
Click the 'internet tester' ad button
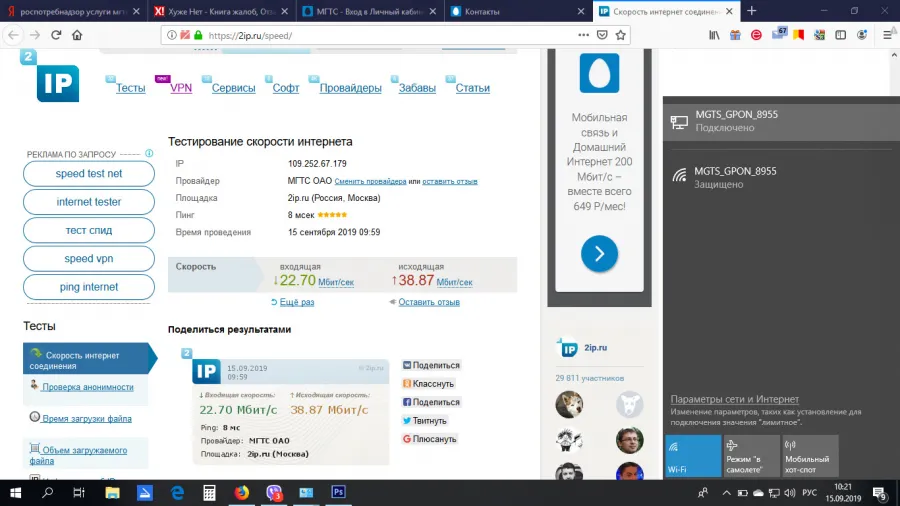pyautogui.click(x=89, y=202)
